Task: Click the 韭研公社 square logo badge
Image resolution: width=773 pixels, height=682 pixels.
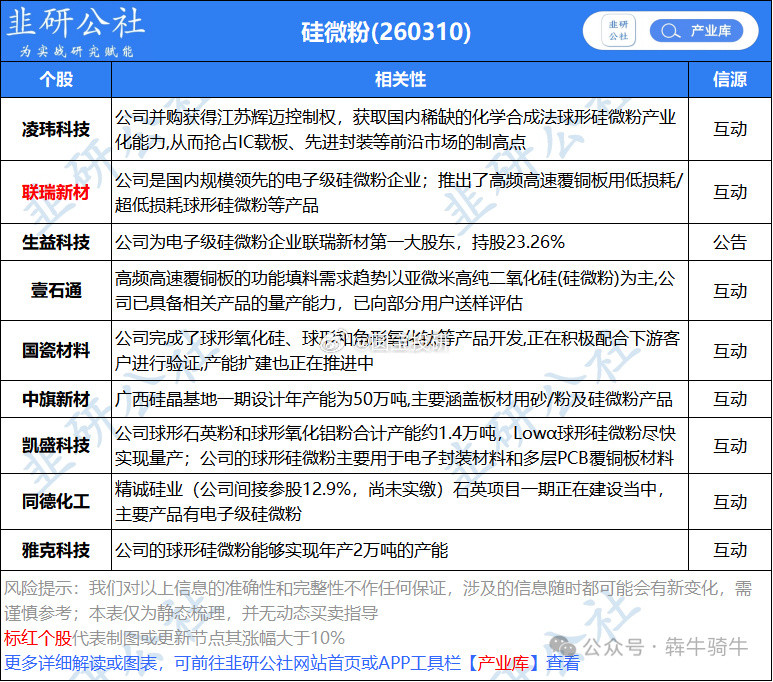Action: [x=618, y=31]
